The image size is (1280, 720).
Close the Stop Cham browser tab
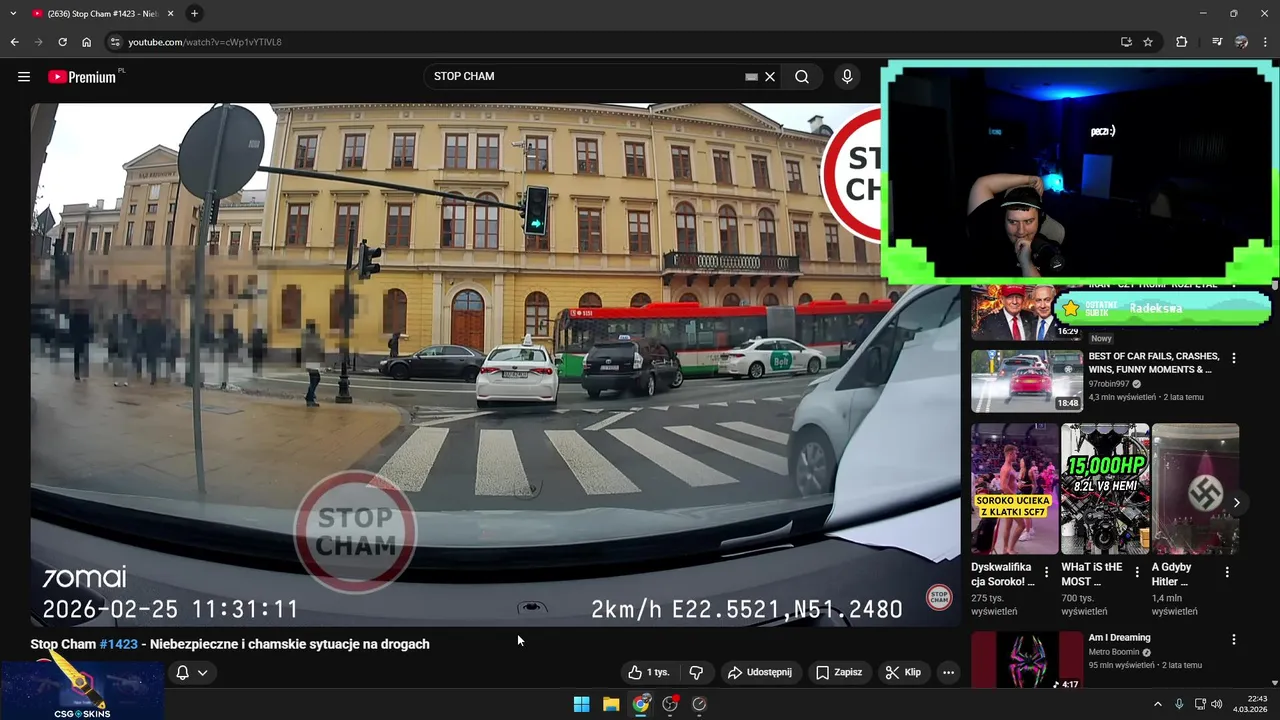[170, 13]
